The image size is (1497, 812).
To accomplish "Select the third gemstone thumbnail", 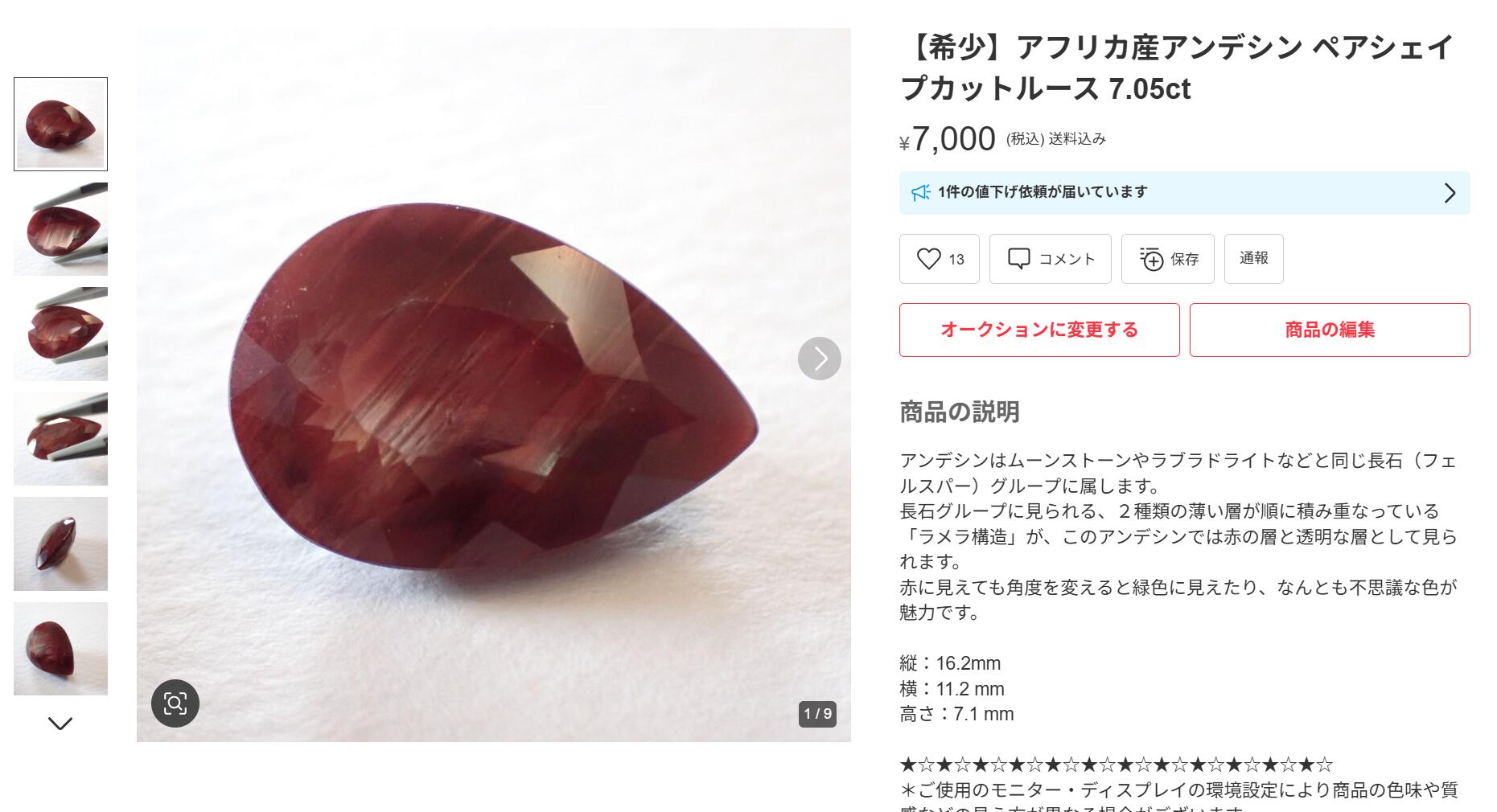I will pos(60,334).
